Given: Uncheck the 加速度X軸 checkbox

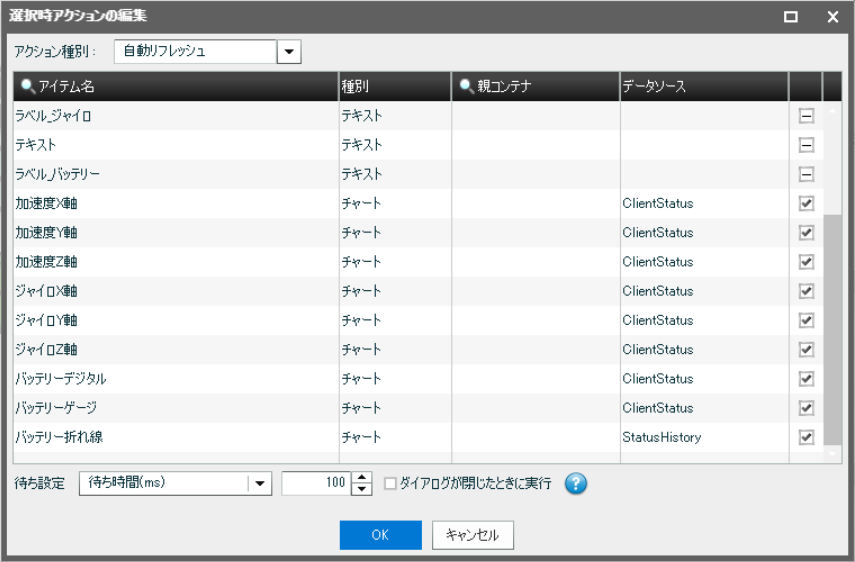Looking at the screenshot, I should coord(806,204).
